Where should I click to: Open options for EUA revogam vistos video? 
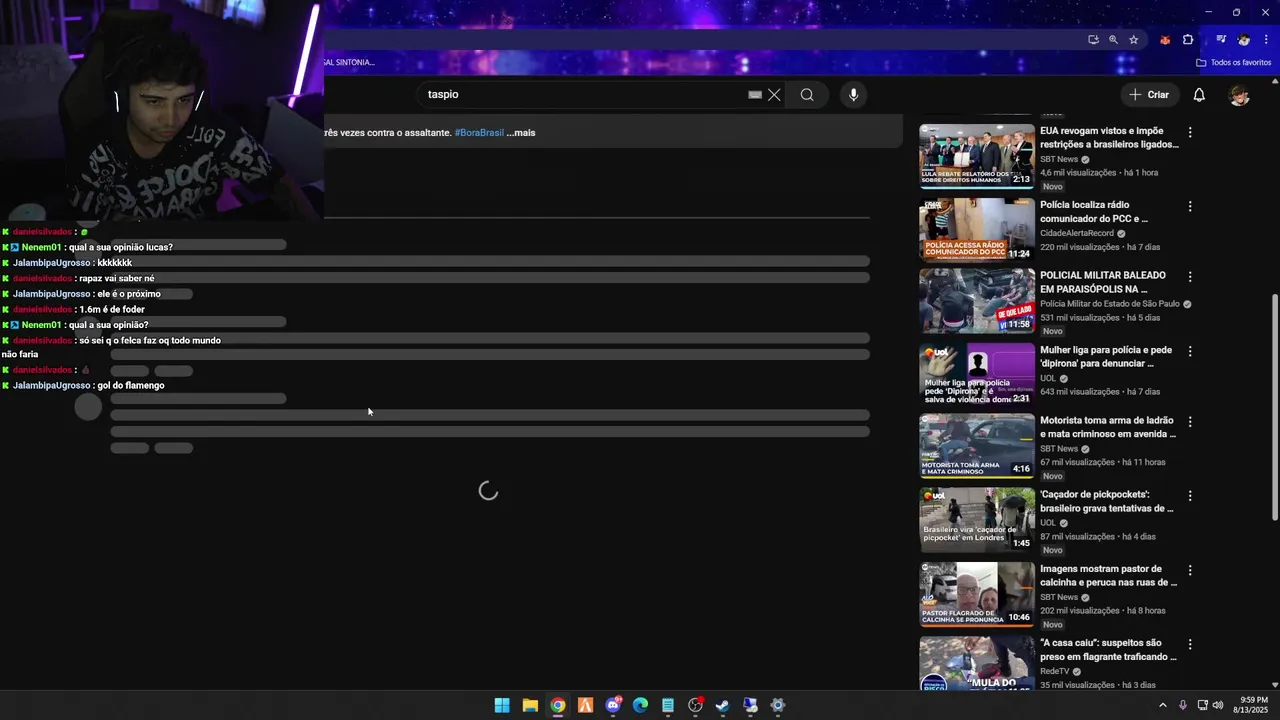[1190, 132]
